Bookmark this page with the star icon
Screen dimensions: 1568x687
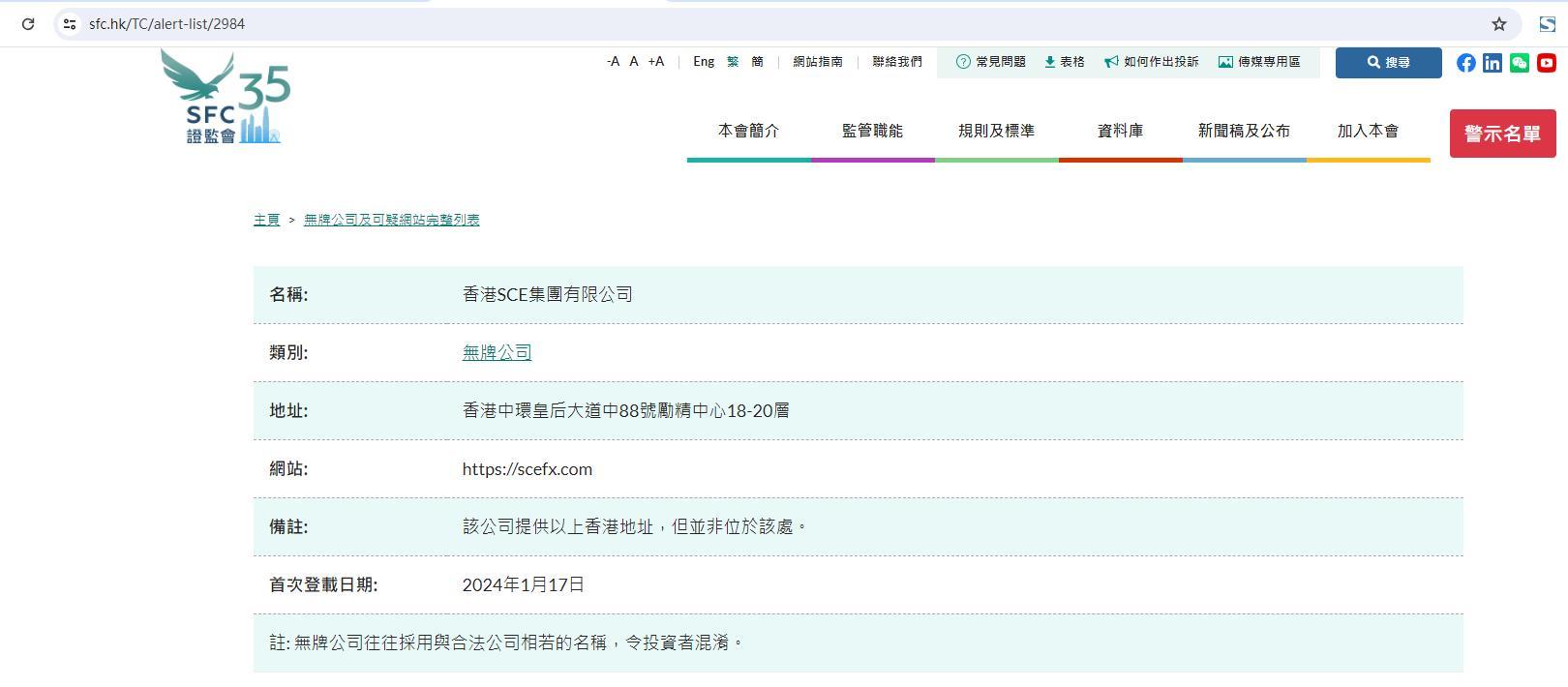[1498, 24]
